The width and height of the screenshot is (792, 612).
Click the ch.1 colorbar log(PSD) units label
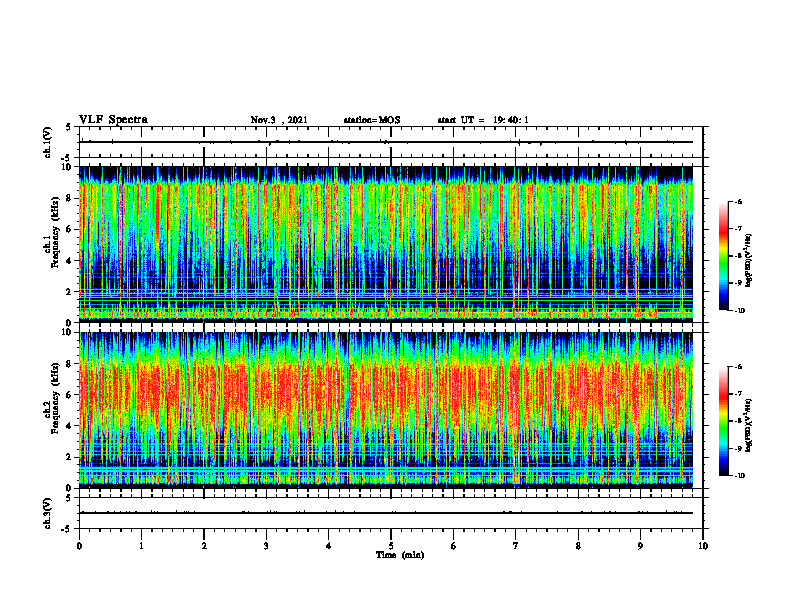749,260
